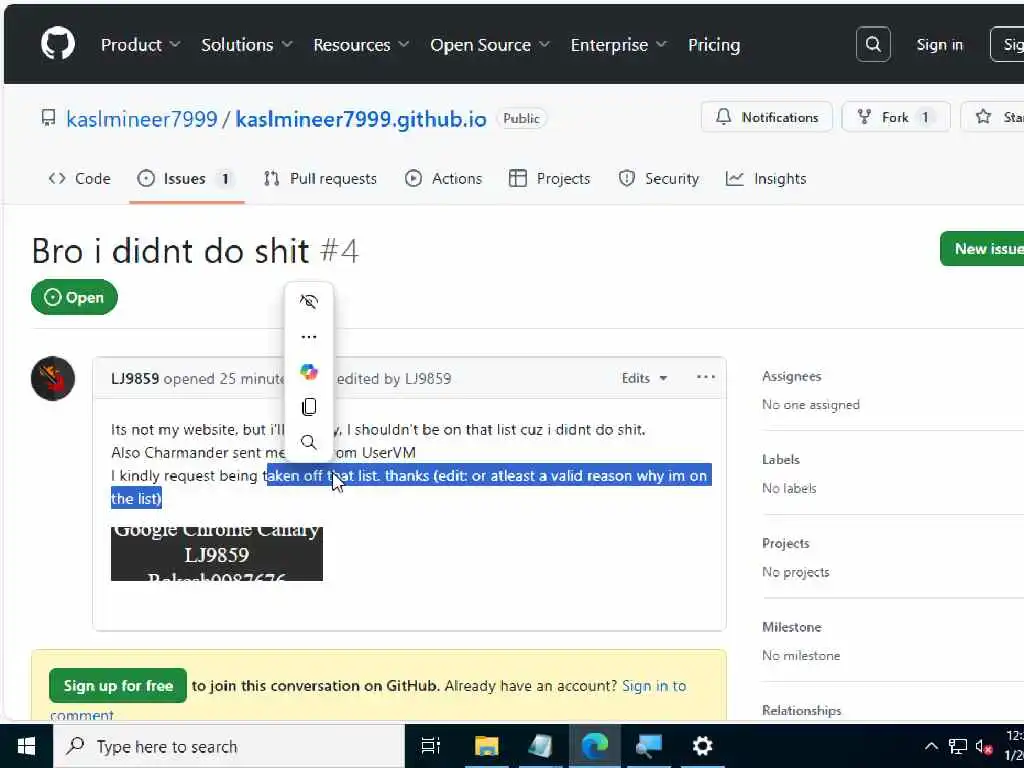Image resolution: width=1024 pixels, height=768 pixels.
Task: Open the Edits history dropdown
Action: [644, 378]
